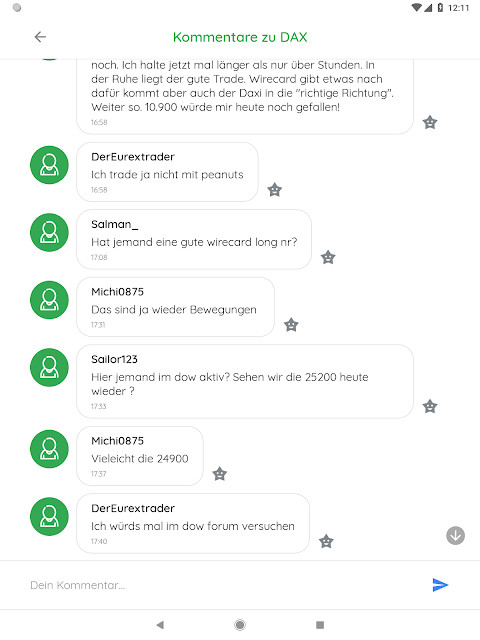
Task: Tap the Android home navigation button
Action: click(240, 624)
